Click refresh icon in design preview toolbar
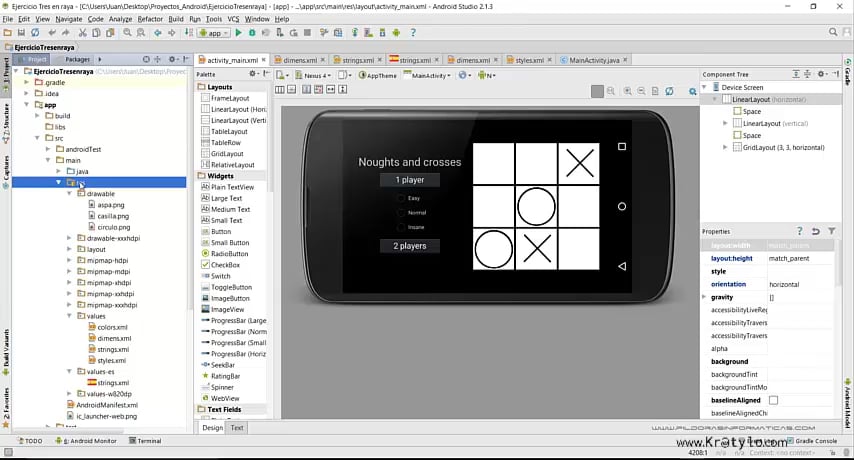The image size is (854, 460). point(669,91)
